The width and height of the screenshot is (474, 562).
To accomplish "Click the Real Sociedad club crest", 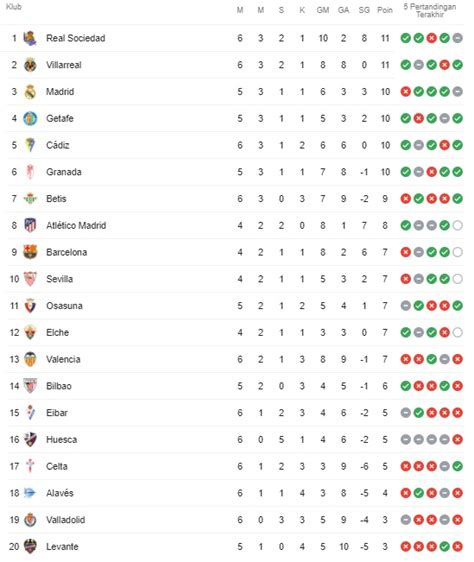I will click(30, 38).
